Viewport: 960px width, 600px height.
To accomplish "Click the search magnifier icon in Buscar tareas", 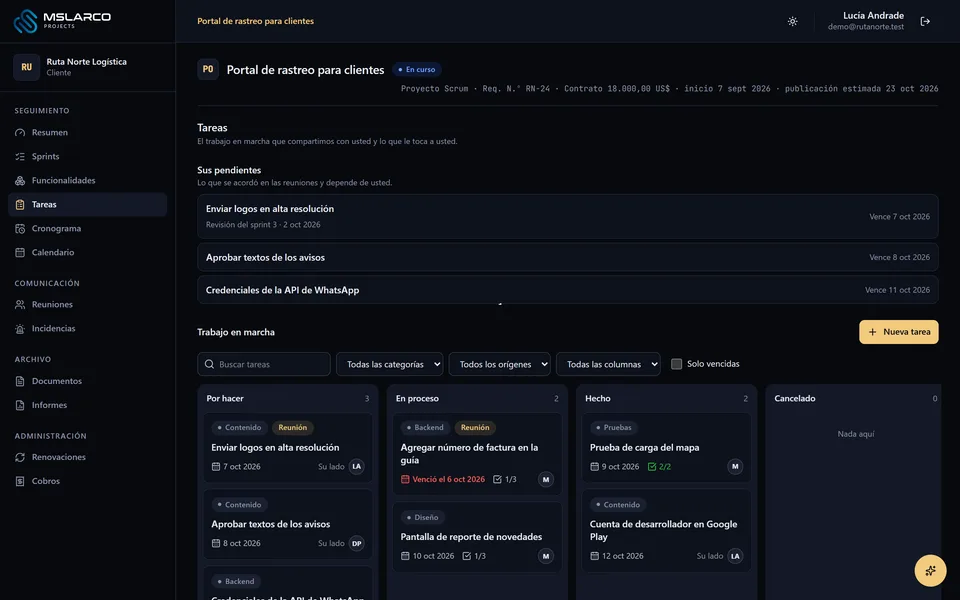I will (x=209, y=364).
